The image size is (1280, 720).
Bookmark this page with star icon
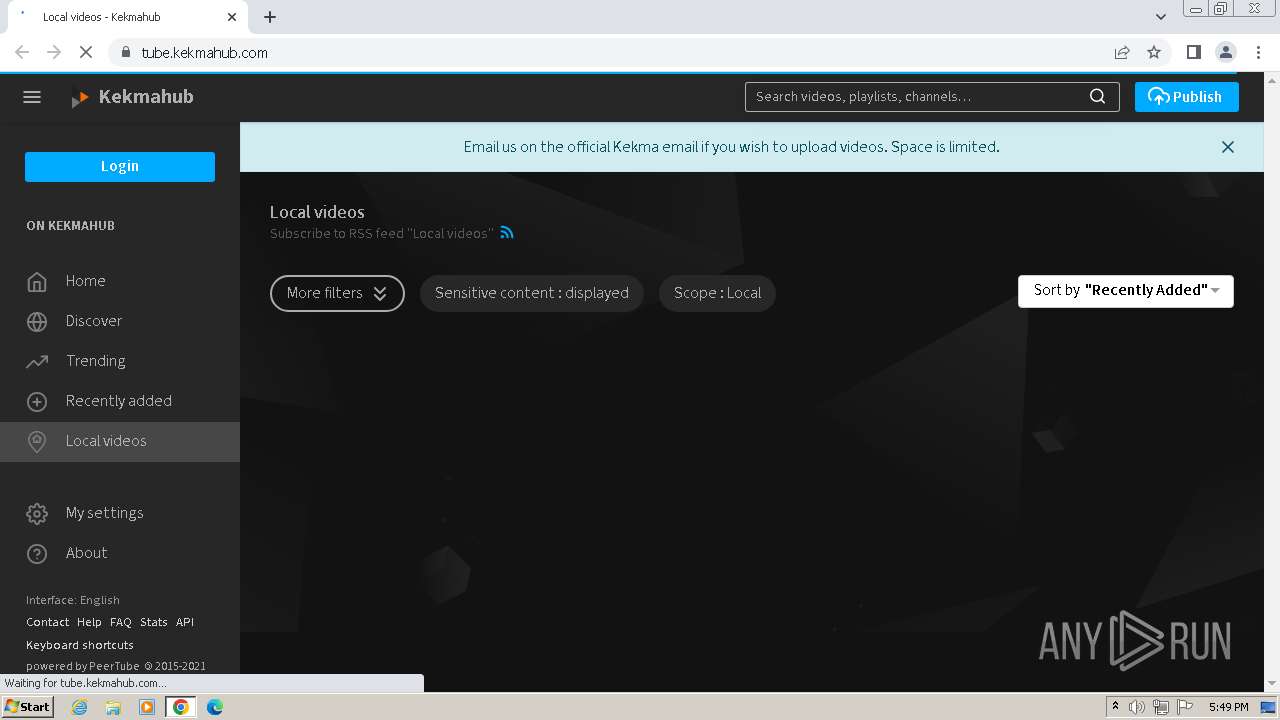pyautogui.click(x=1154, y=53)
